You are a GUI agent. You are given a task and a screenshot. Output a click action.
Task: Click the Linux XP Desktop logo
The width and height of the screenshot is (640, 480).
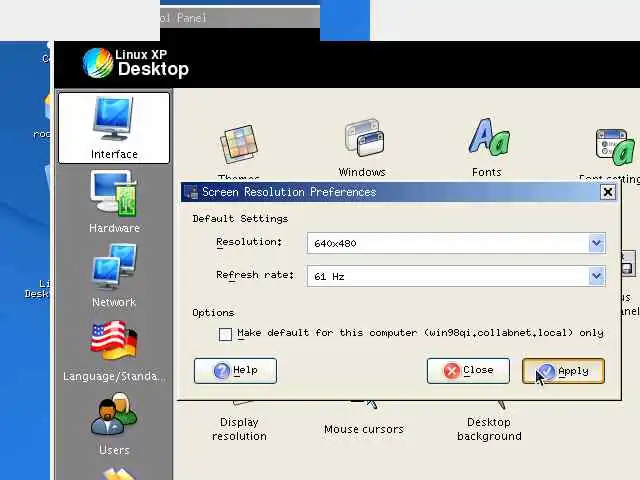(x=136, y=63)
